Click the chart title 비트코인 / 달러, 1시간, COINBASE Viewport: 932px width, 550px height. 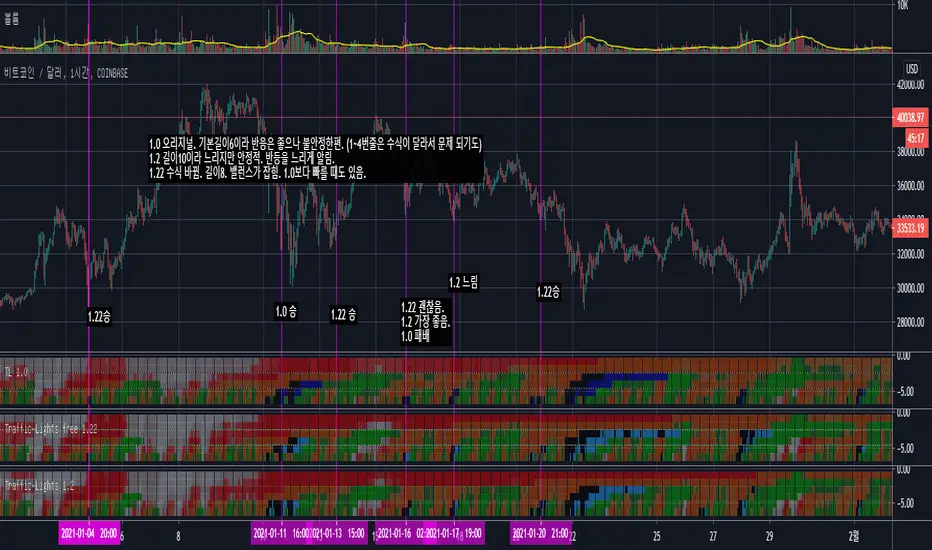click(x=66, y=73)
